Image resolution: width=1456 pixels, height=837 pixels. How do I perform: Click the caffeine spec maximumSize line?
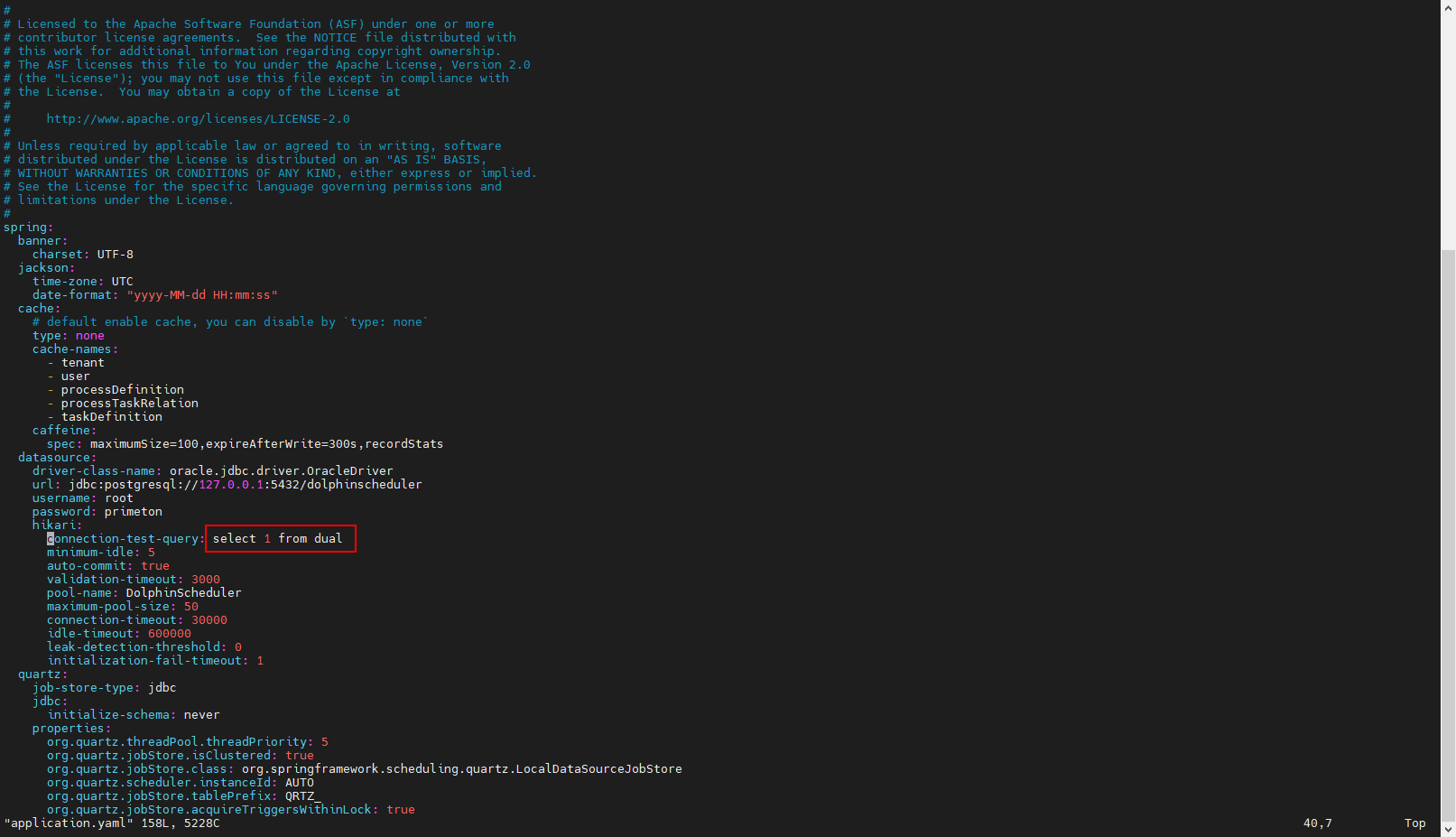(265, 444)
